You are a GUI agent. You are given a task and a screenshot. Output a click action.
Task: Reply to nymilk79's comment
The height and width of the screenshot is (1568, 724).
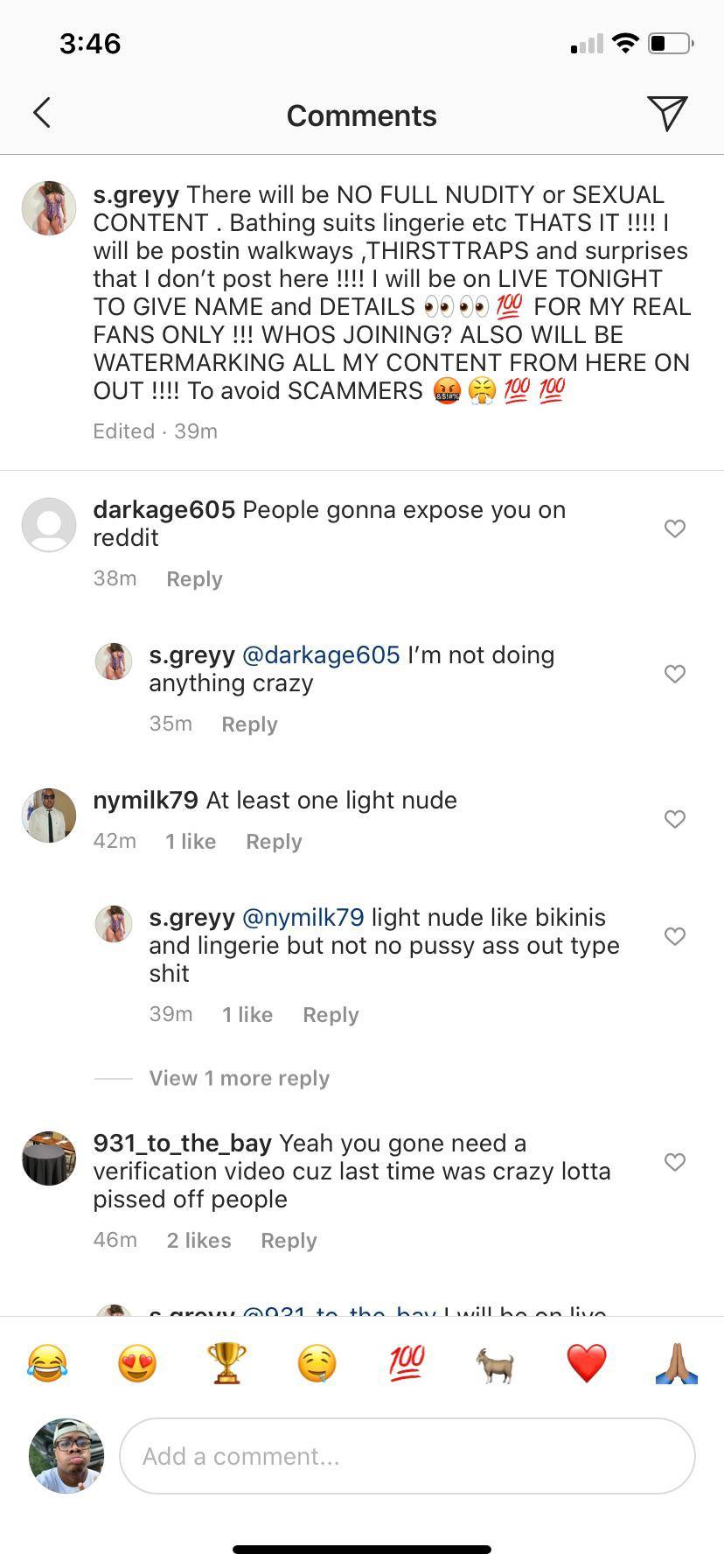pos(274,842)
